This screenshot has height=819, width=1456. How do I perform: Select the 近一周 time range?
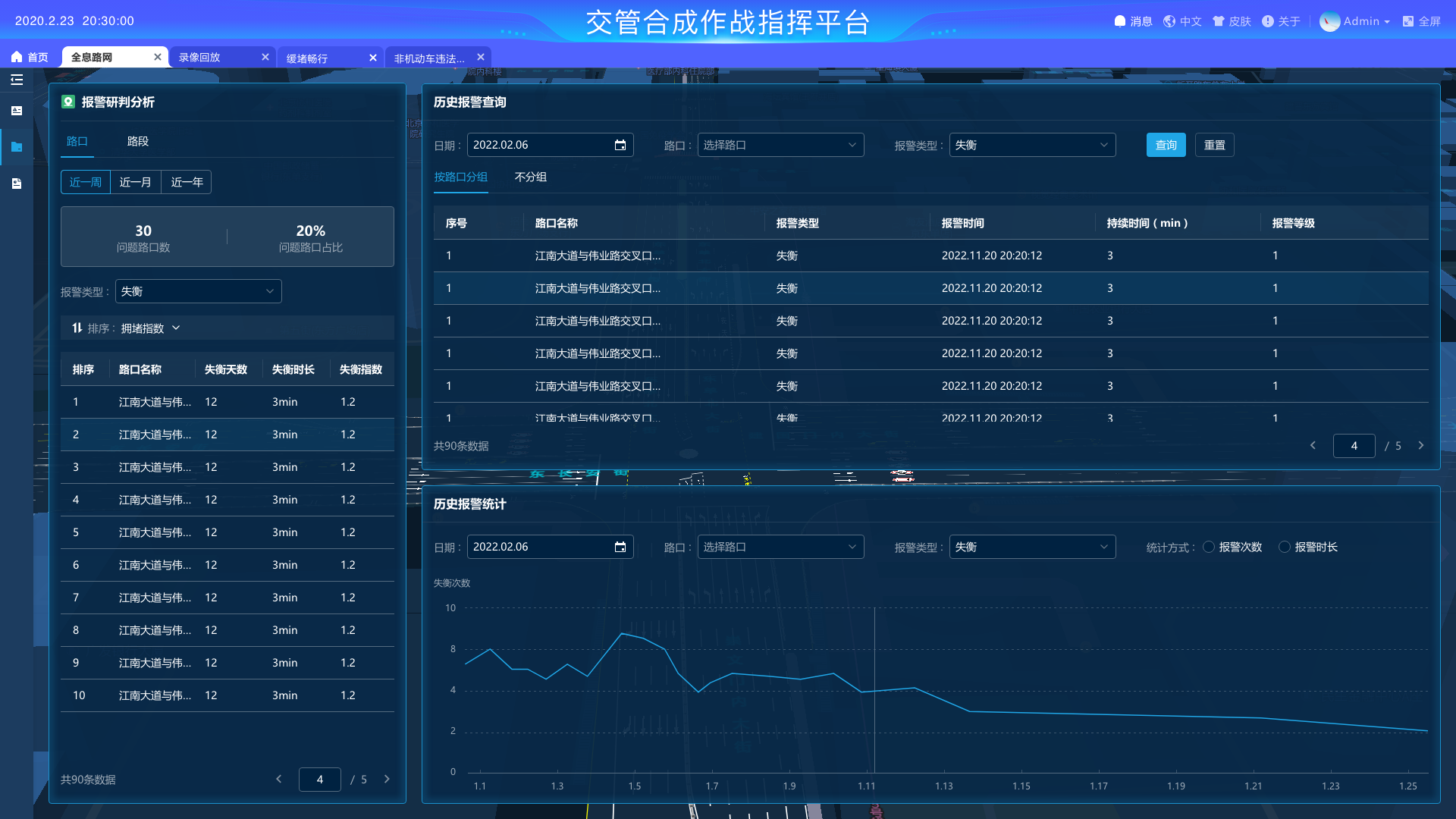86,182
